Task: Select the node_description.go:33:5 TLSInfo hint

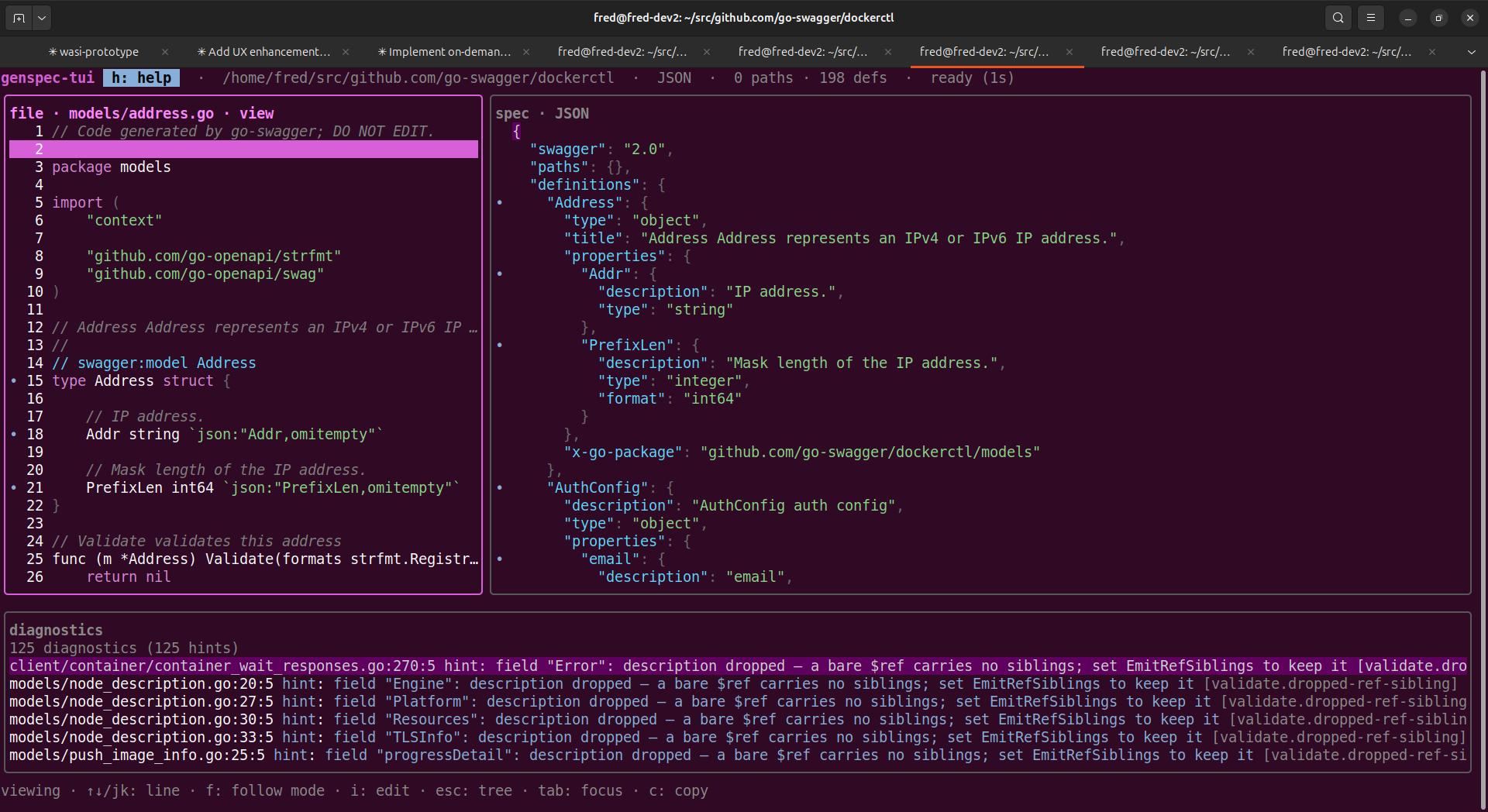Action: pyautogui.click(x=738, y=737)
